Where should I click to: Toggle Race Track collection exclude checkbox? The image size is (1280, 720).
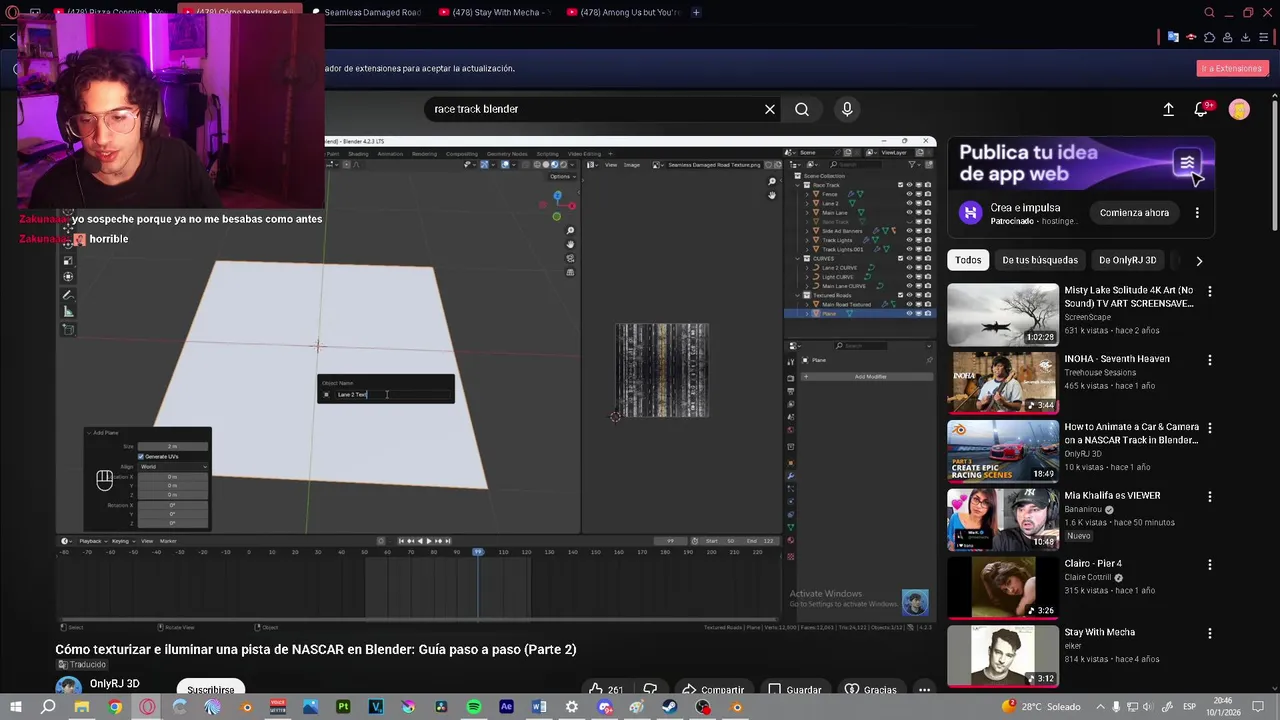point(900,185)
